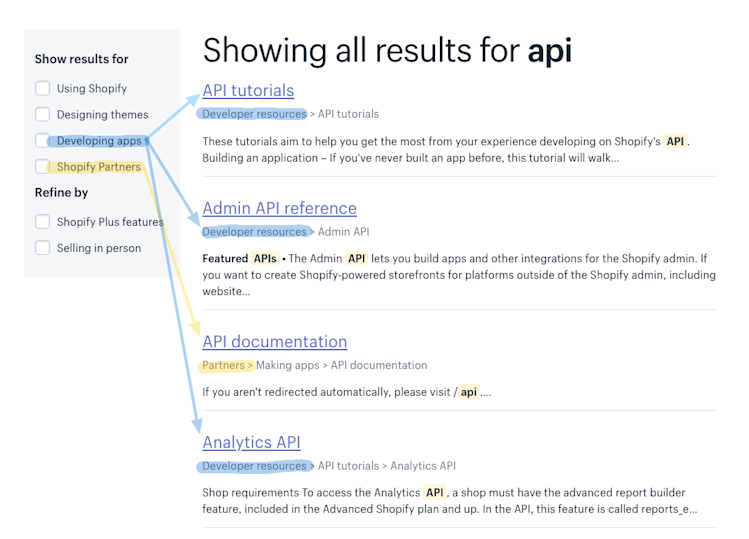This screenshot has height=539, width=749.
Task: Click 'Shop requirements' description text
Action: pos(449,501)
